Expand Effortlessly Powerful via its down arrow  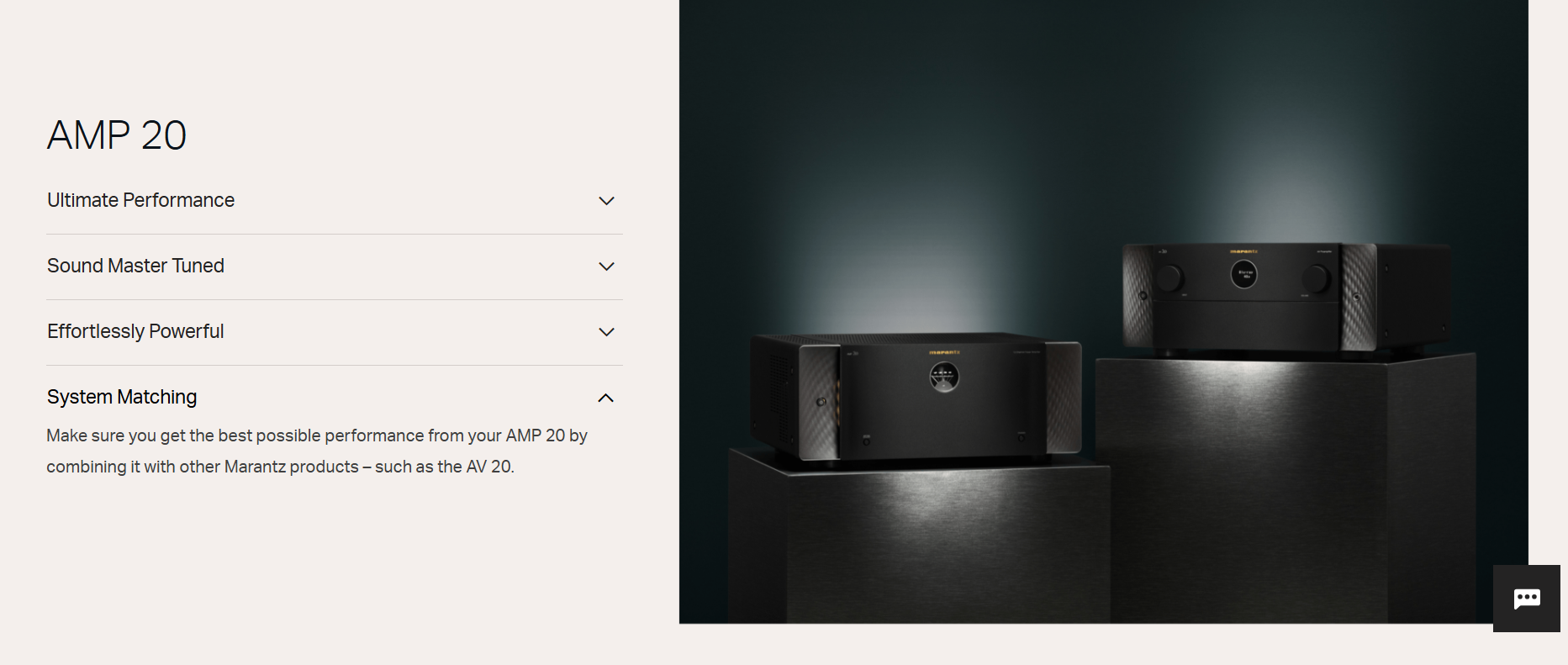pos(606,332)
